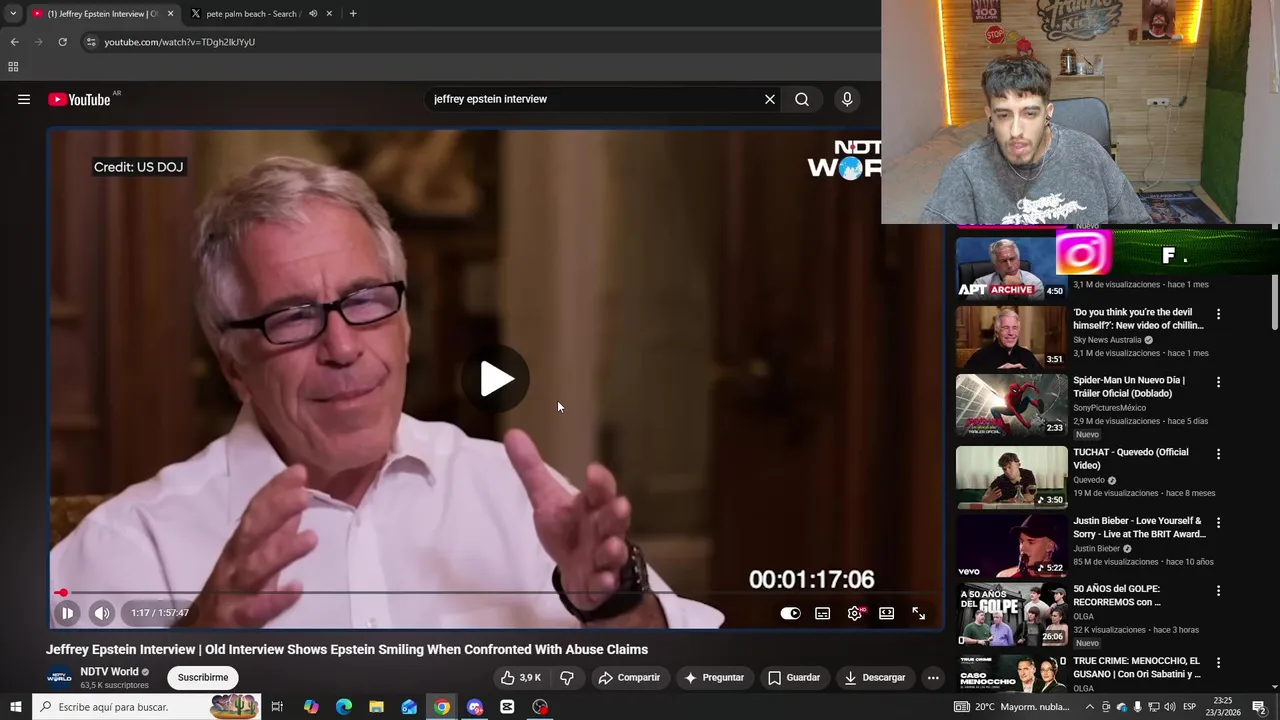Open options for the Spider-Man trailer
1280x720 pixels.
[x=1218, y=382]
